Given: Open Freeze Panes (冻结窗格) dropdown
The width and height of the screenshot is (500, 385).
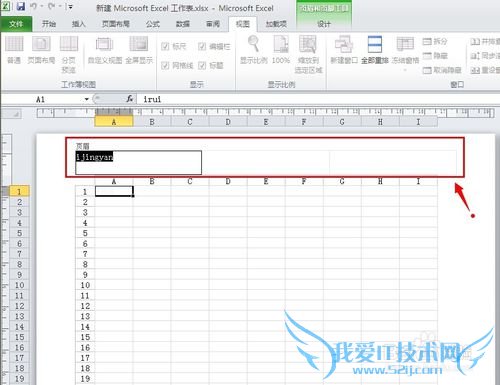Looking at the screenshot, I should pos(405,54).
